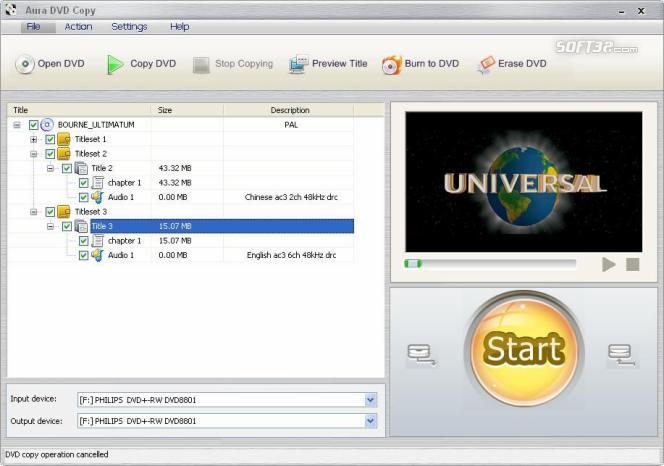Select the highlighted Title 3 row
Viewport: 664px width, 466px height.
point(222,226)
